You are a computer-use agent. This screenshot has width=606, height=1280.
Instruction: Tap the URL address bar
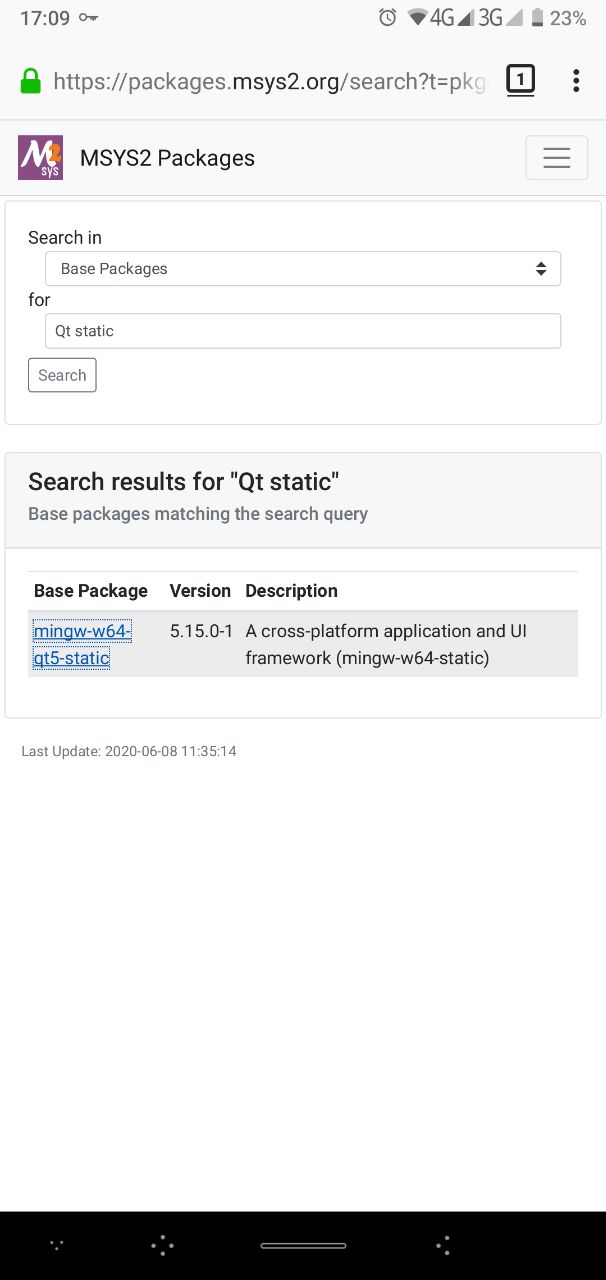pos(270,81)
